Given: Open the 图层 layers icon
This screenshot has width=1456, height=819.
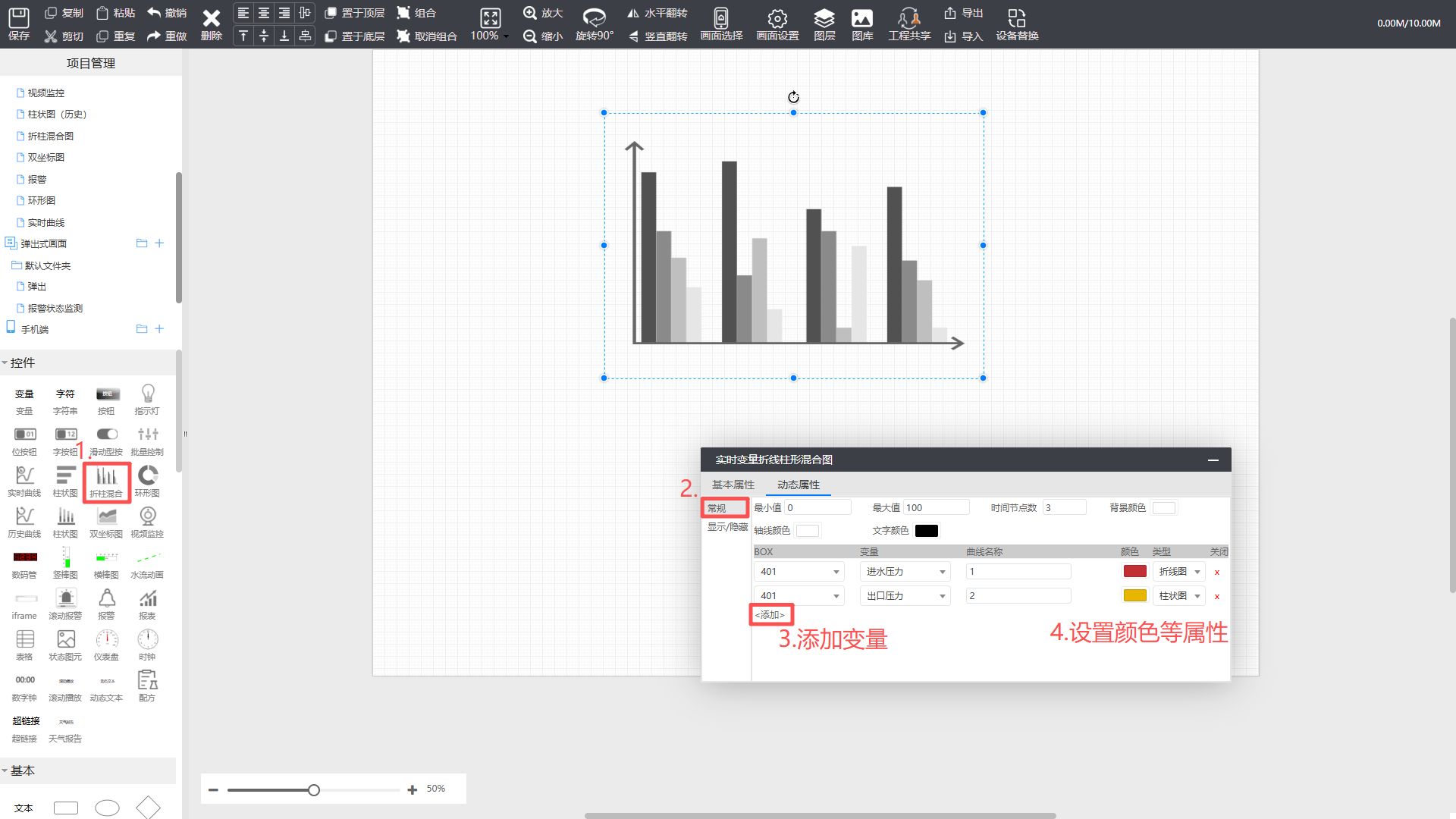Looking at the screenshot, I should tap(824, 18).
